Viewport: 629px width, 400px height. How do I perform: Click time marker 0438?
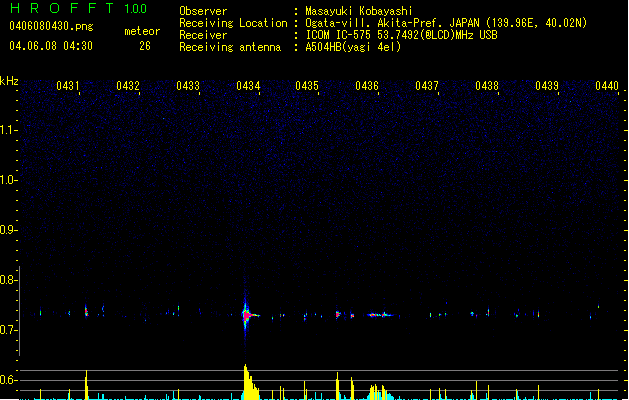pos(487,86)
